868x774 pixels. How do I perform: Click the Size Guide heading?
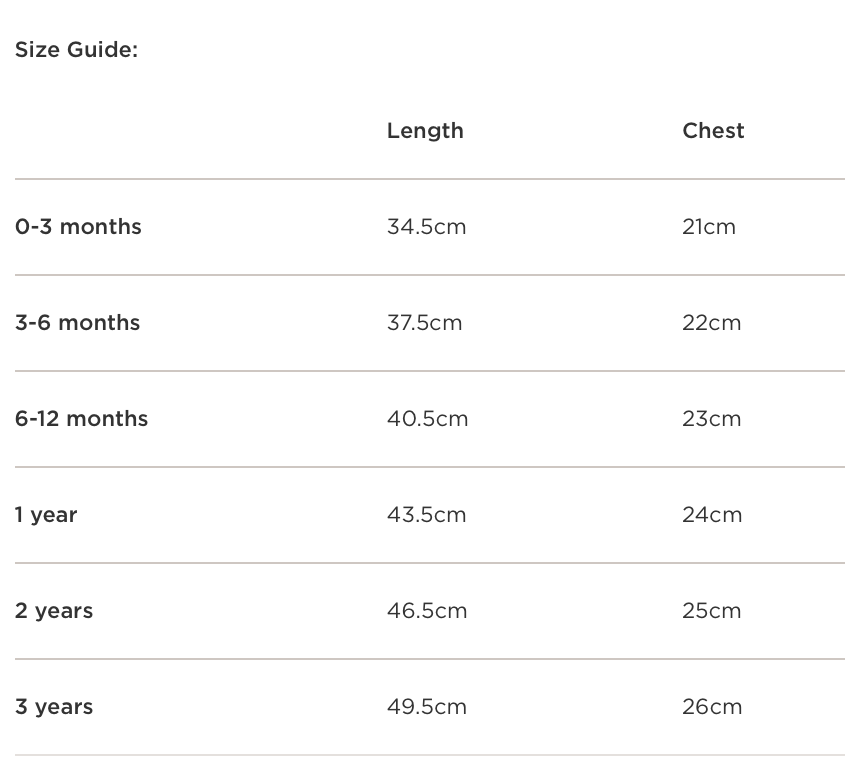point(76,50)
